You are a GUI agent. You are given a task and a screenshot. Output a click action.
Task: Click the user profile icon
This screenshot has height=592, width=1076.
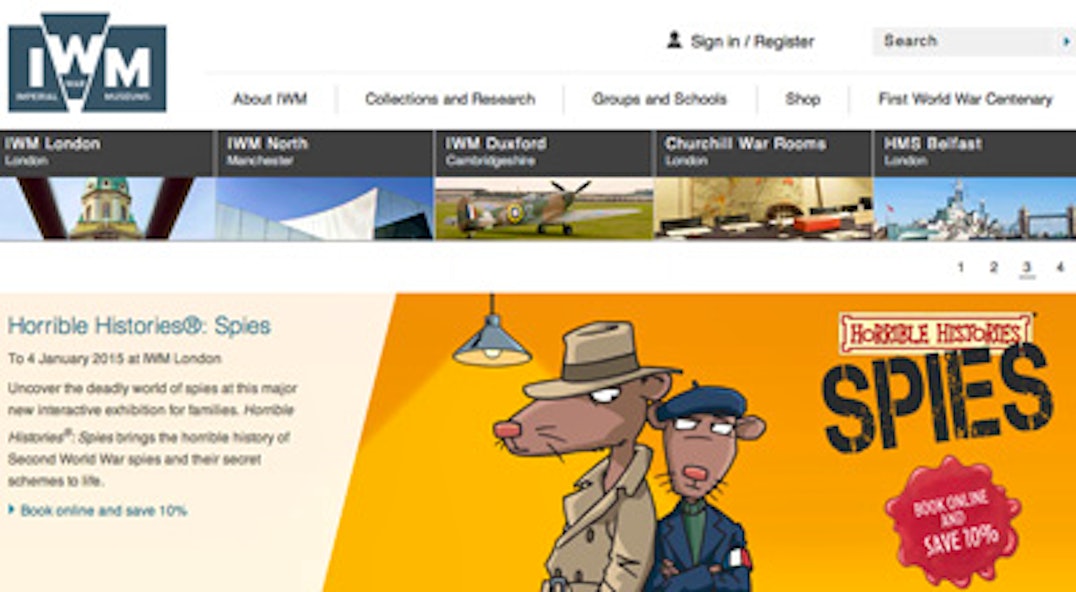674,40
